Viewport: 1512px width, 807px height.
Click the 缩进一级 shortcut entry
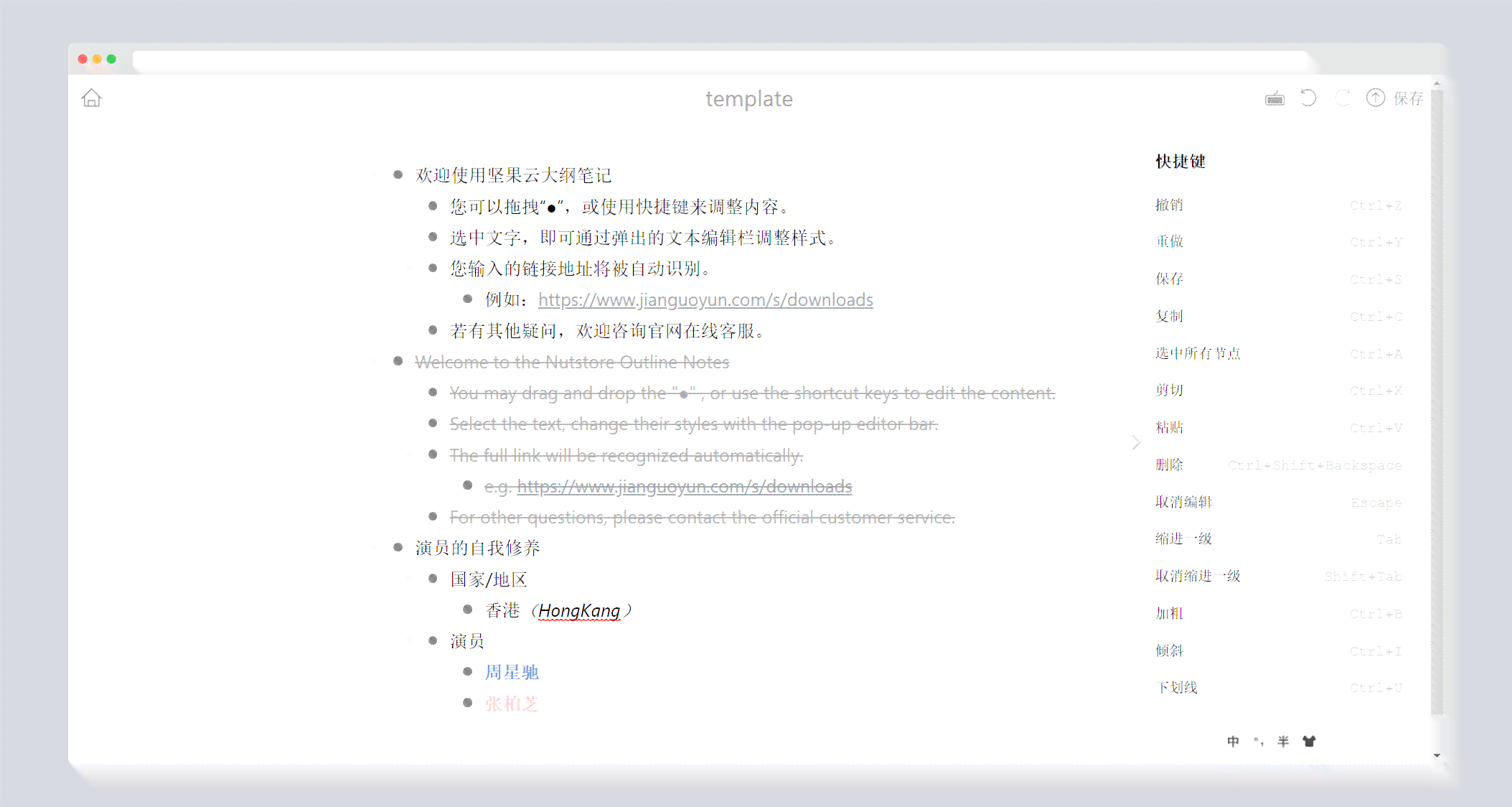(1278, 538)
